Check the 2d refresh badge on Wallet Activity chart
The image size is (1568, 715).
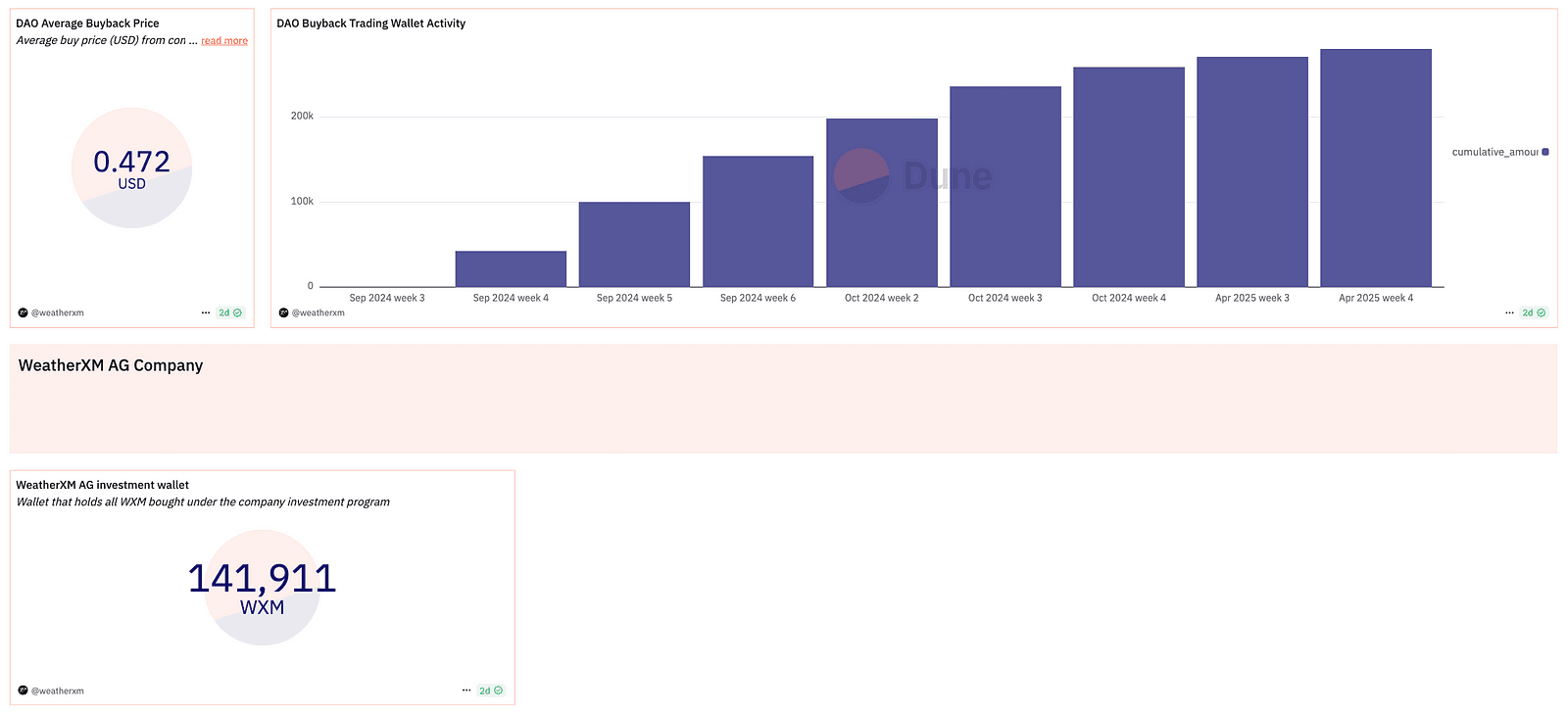pyautogui.click(x=1534, y=313)
